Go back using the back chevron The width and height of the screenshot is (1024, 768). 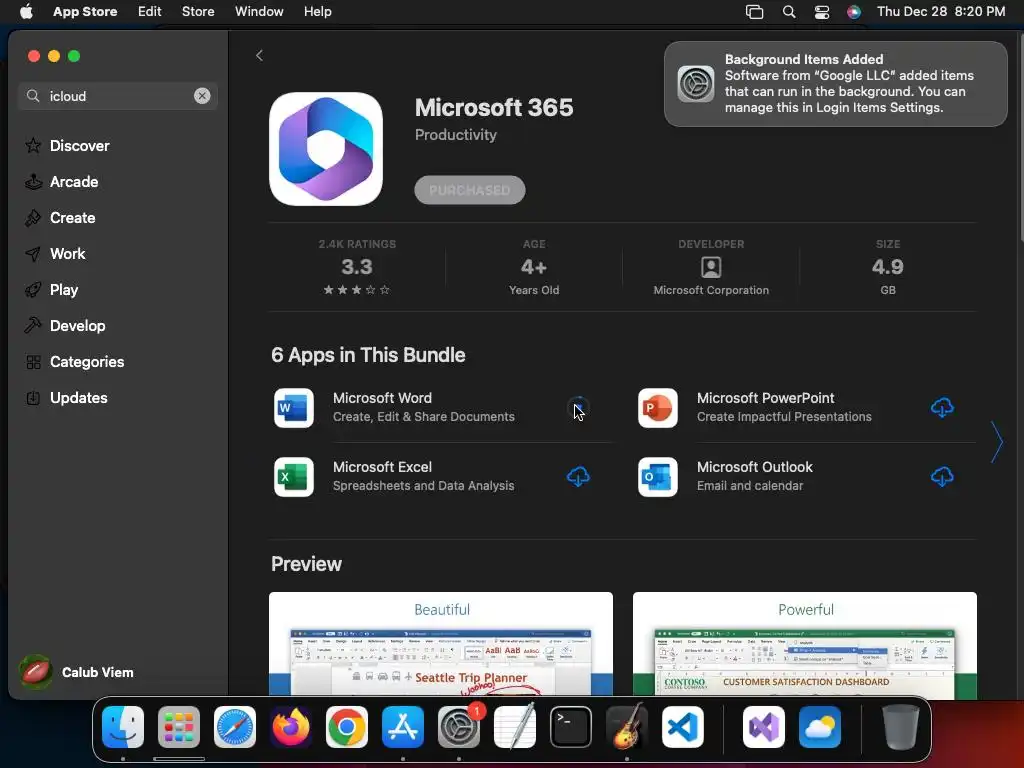pyautogui.click(x=259, y=56)
